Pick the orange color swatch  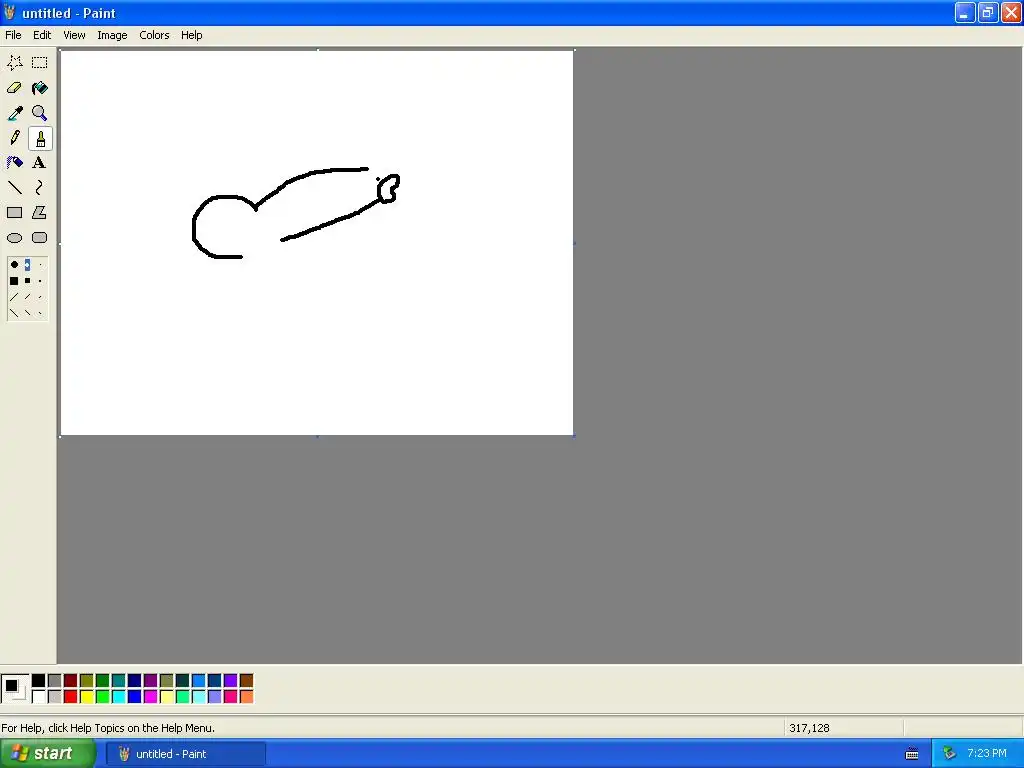click(x=247, y=697)
